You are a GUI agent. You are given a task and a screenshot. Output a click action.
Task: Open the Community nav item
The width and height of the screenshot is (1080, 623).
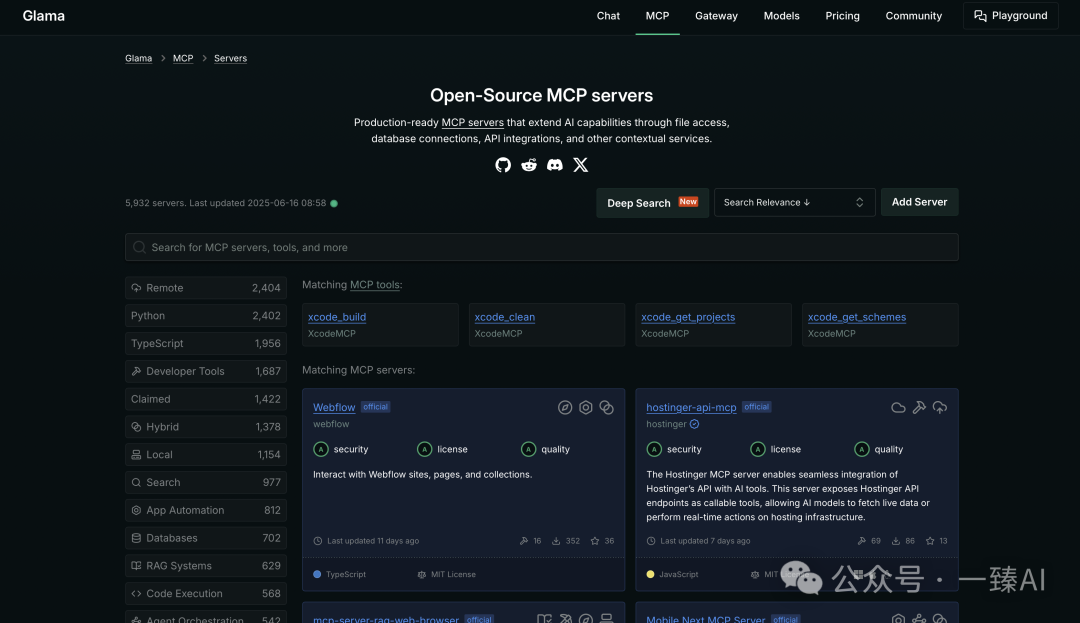[913, 16]
